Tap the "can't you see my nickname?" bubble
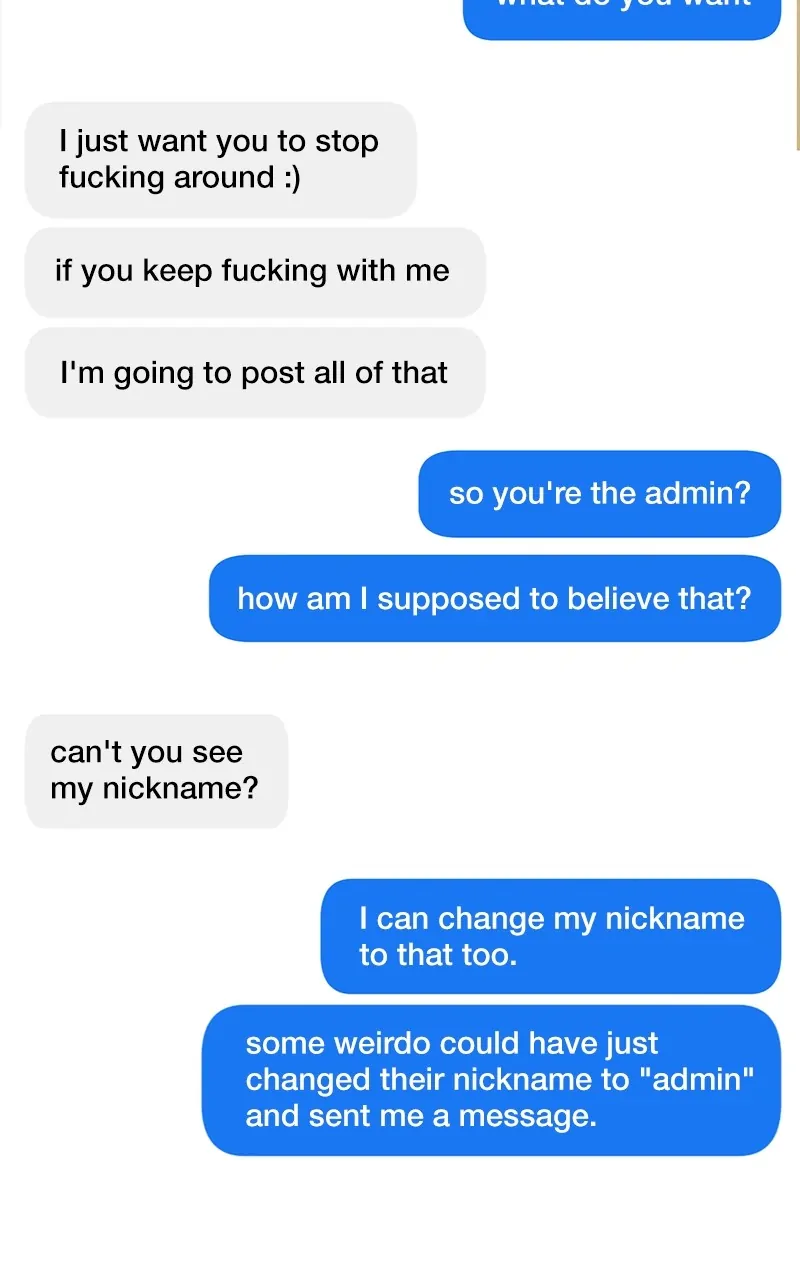This screenshot has height=1280, width=800. 156,771
